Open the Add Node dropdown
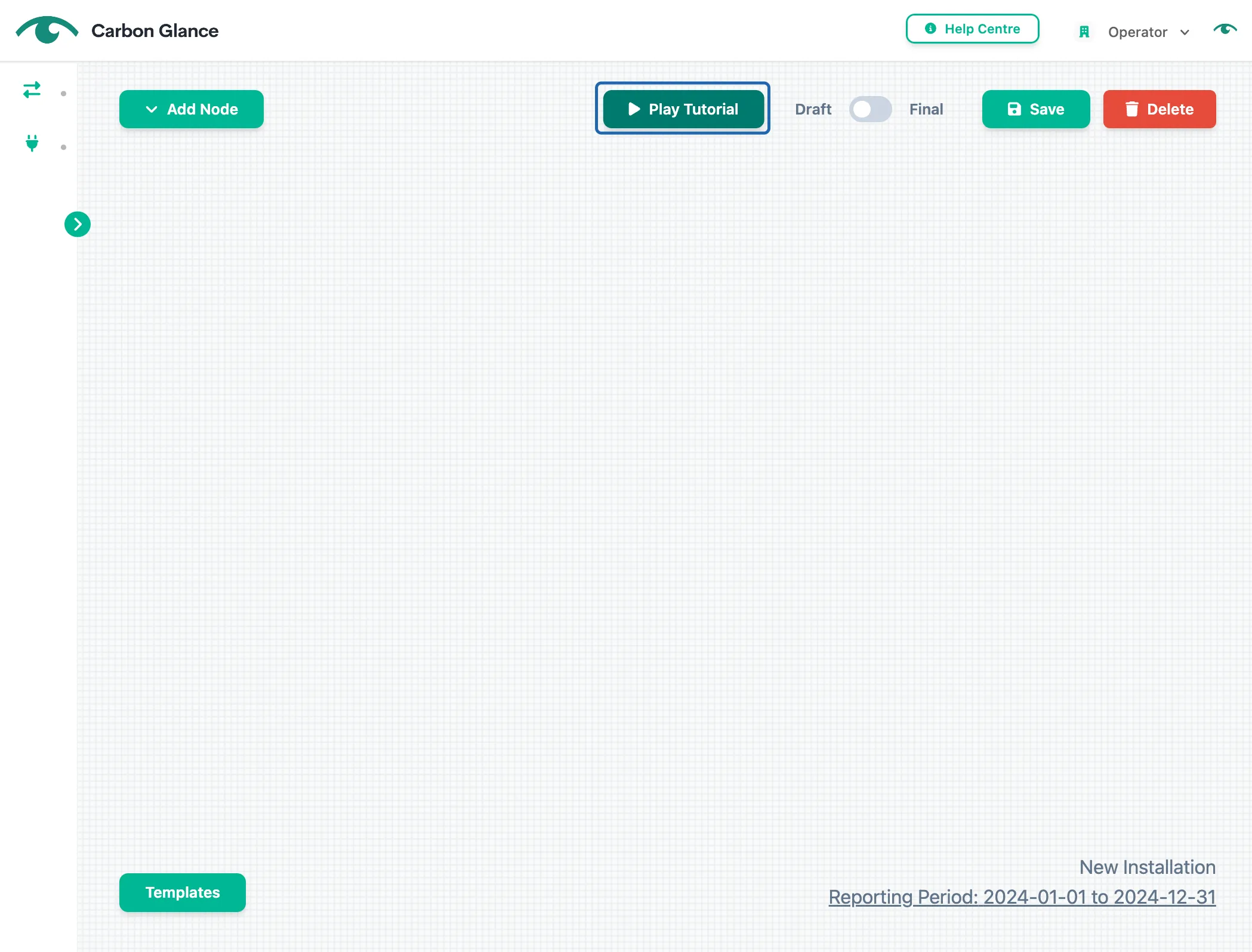This screenshot has height=952, width=1252. point(192,109)
